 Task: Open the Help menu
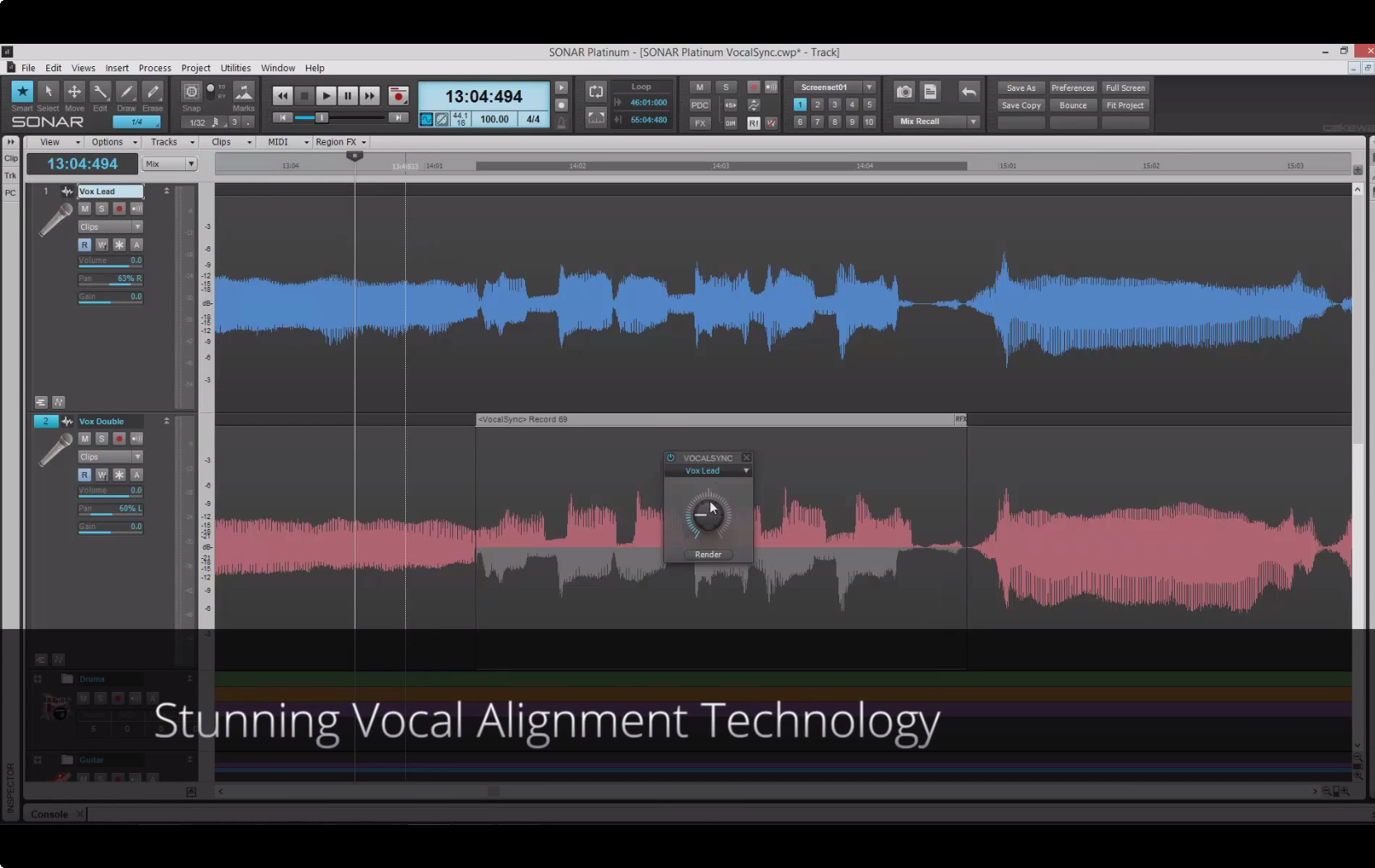click(314, 68)
